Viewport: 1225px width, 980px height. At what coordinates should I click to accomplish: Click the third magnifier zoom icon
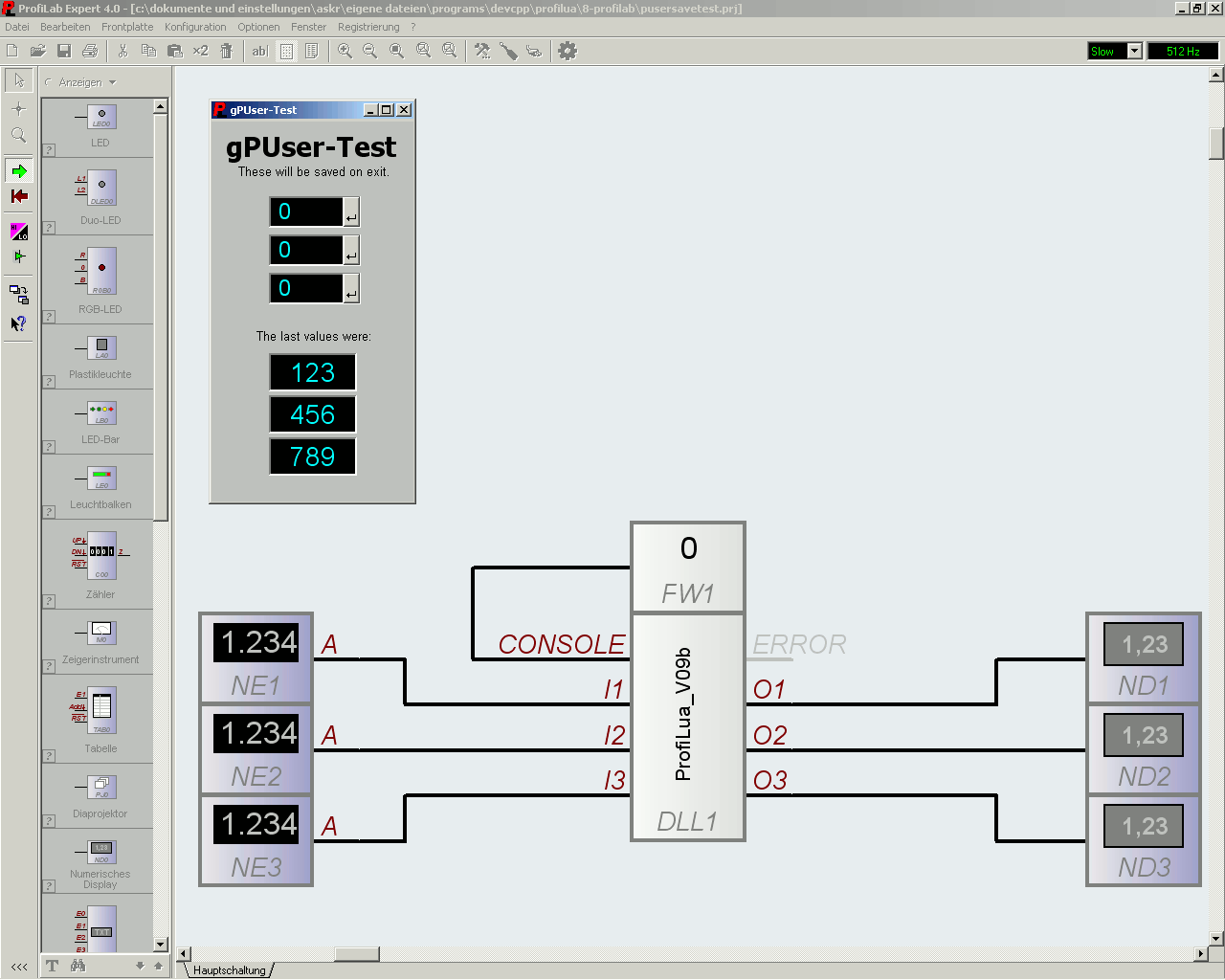396,51
